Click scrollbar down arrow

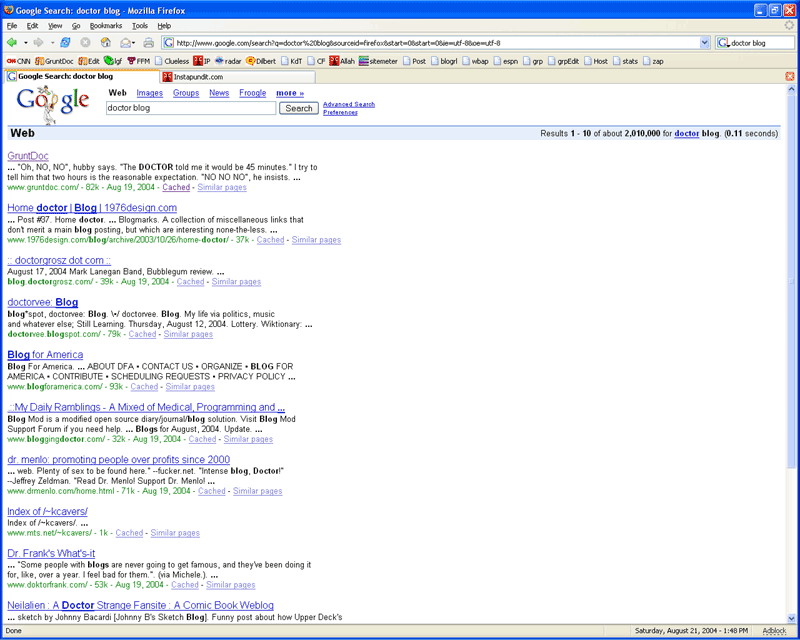pyautogui.click(x=791, y=618)
